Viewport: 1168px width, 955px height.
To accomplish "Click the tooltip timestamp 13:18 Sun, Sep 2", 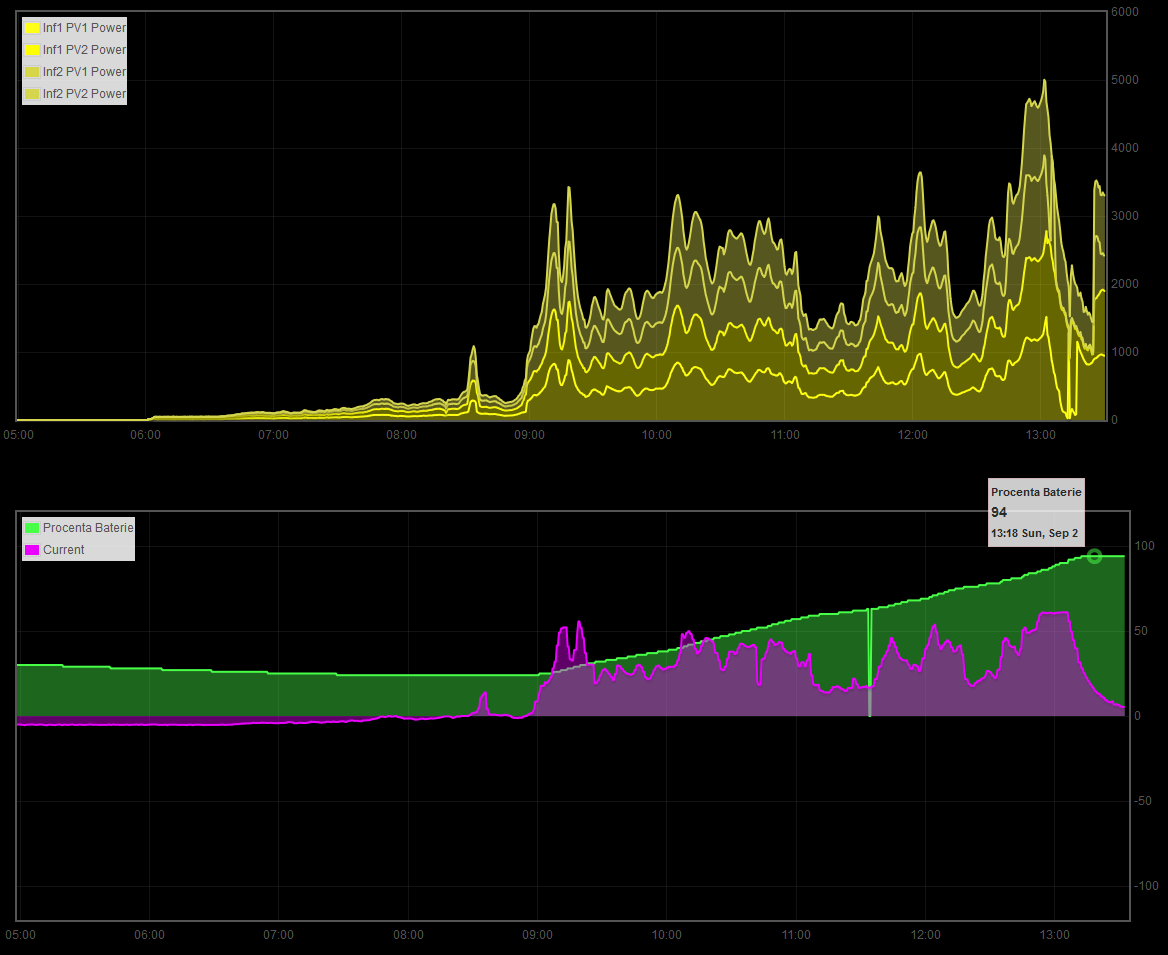I will pyautogui.click(x=1034, y=534).
